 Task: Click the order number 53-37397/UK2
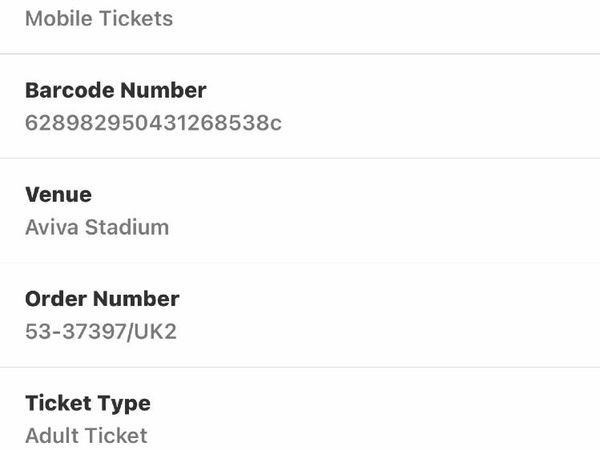[x=100, y=331]
